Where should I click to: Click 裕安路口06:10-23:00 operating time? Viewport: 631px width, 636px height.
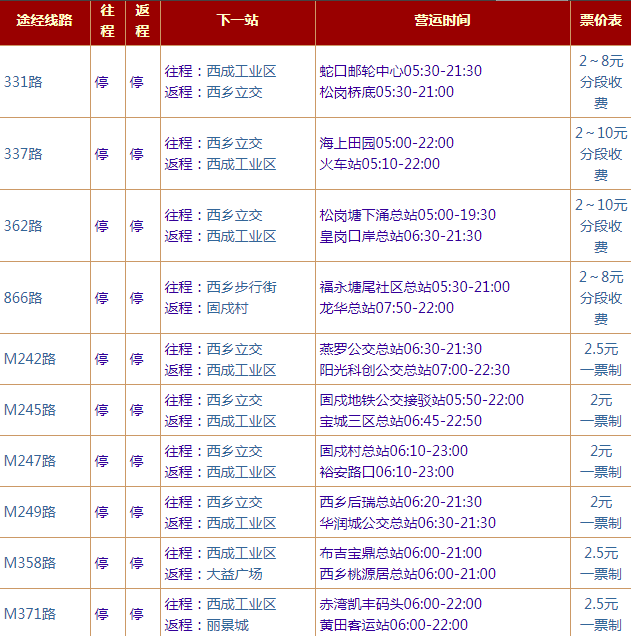(x=386, y=472)
